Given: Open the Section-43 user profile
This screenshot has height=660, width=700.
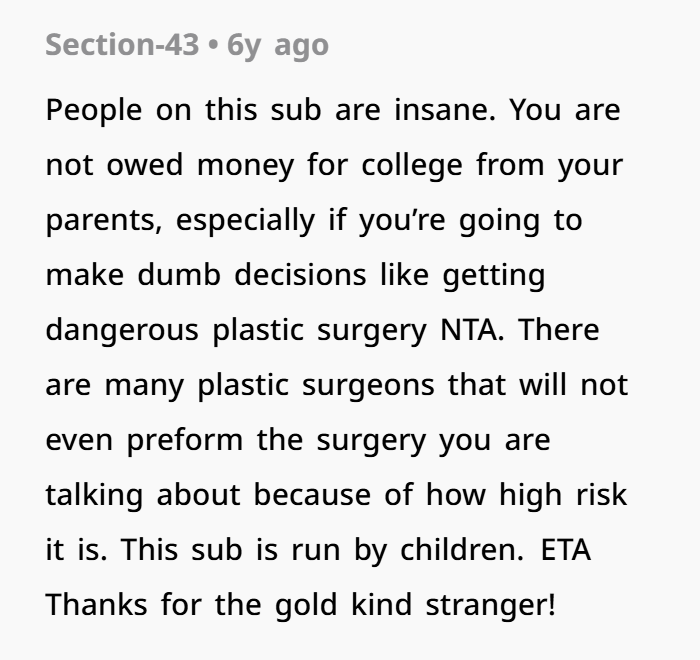Looking at the screenshot, I should click(122, 45).
